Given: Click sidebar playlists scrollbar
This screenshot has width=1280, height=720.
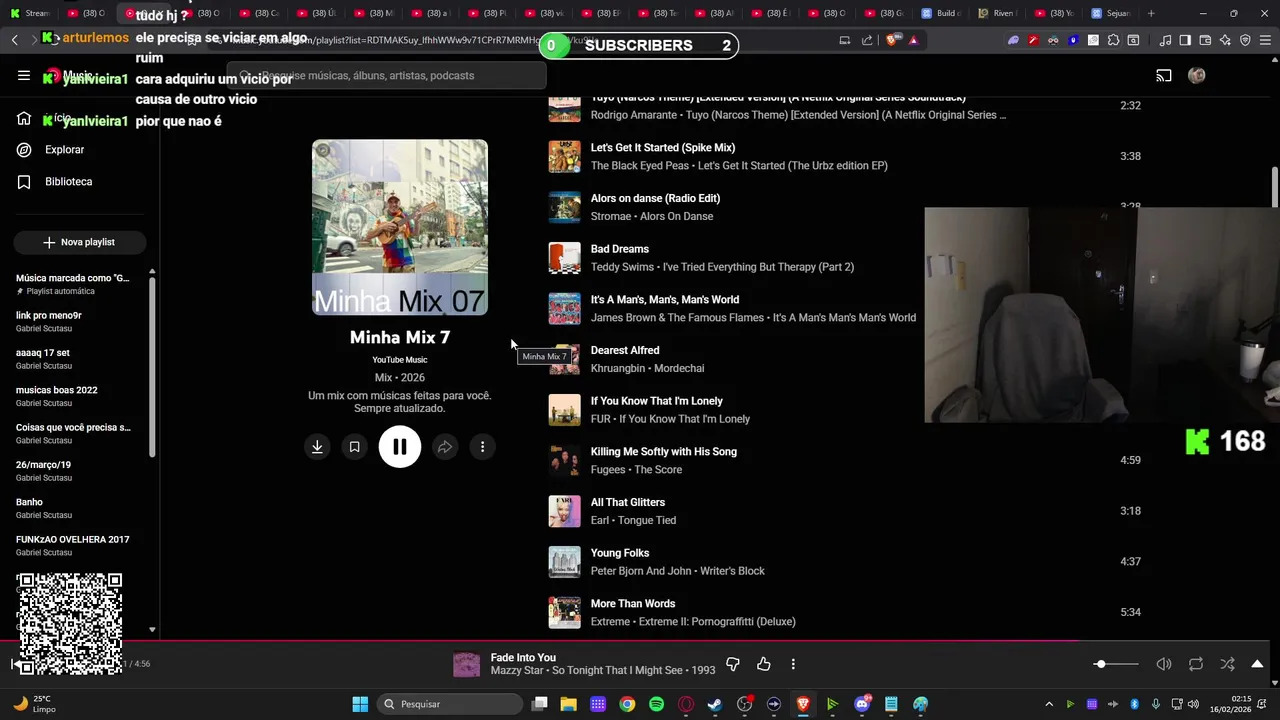Looking at the screenshot, I should click(152, 365).
